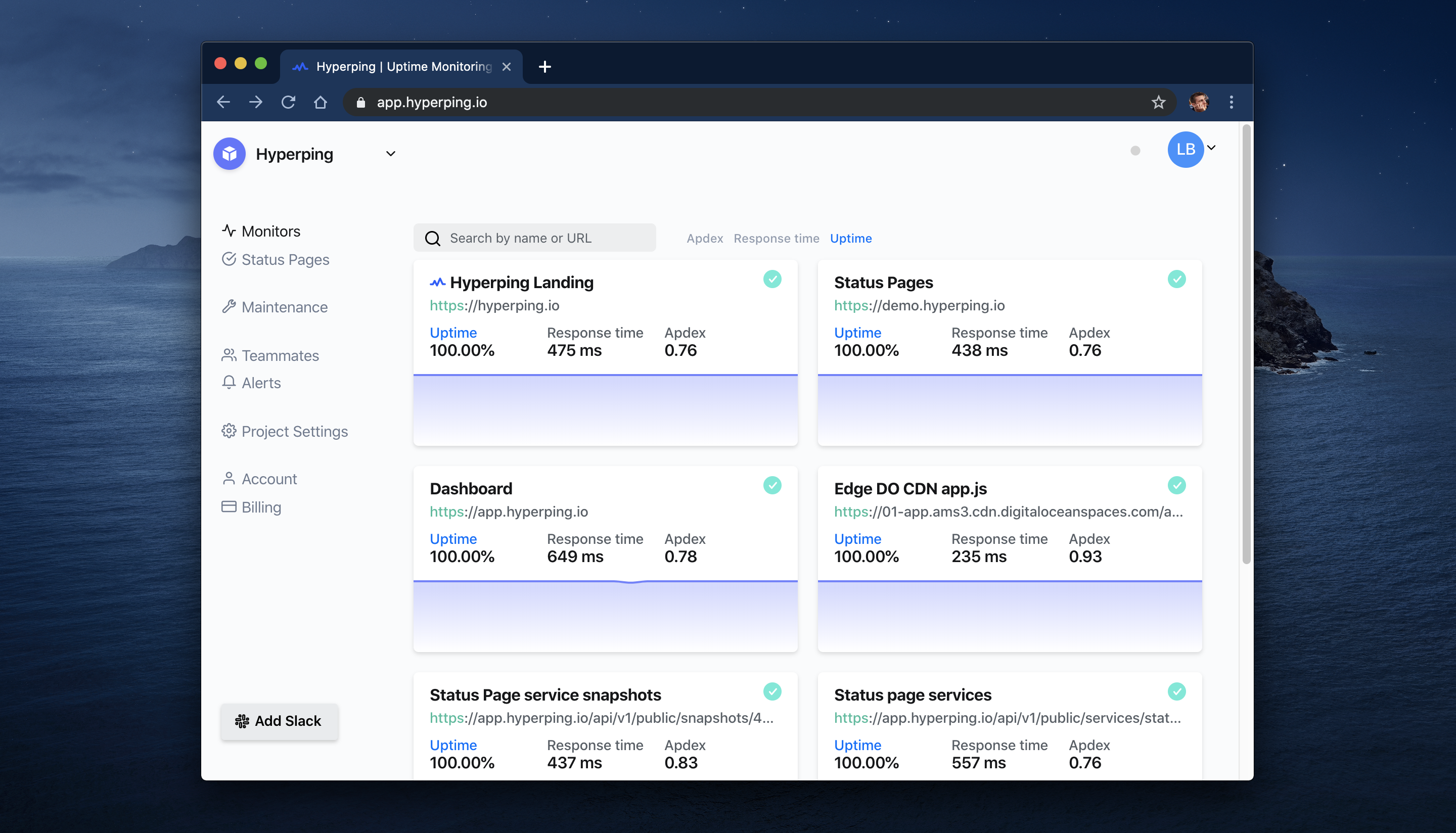Viewport: 1456px width, 833px height.
Task: Click the Add Slack button
Action: click(279, 721)
